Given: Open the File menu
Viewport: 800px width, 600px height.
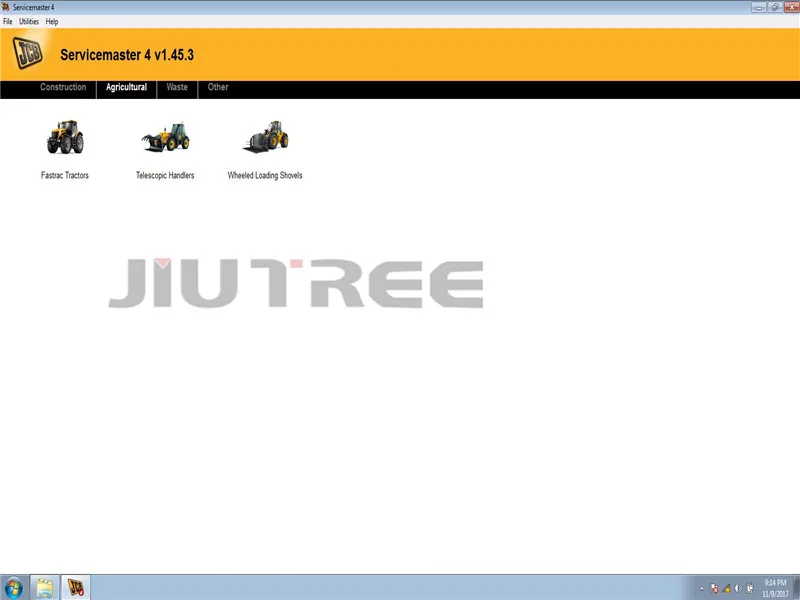Looking at the screenshot, I should pyautogui.click(x=8, y=21).
